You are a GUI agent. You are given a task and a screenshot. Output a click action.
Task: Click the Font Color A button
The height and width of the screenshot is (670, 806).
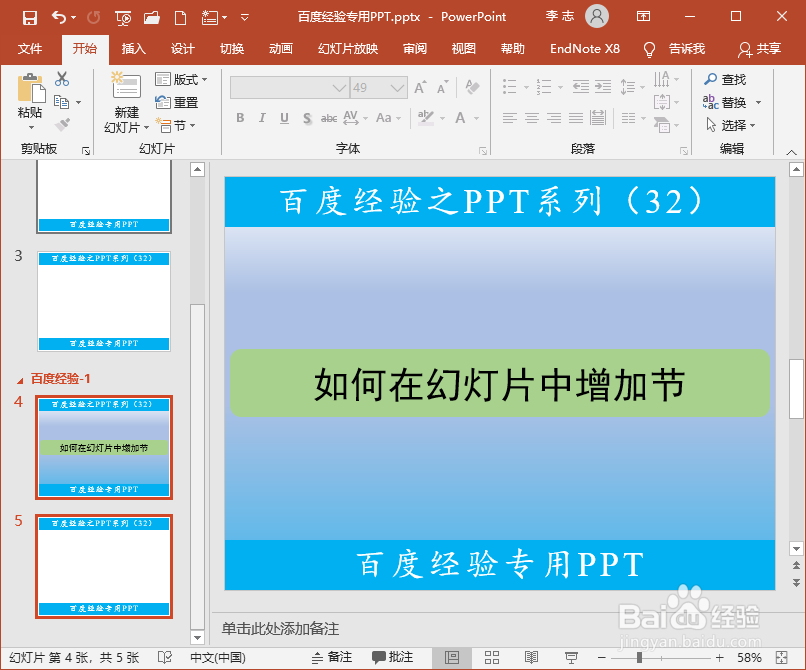click(x=461, y=118)
